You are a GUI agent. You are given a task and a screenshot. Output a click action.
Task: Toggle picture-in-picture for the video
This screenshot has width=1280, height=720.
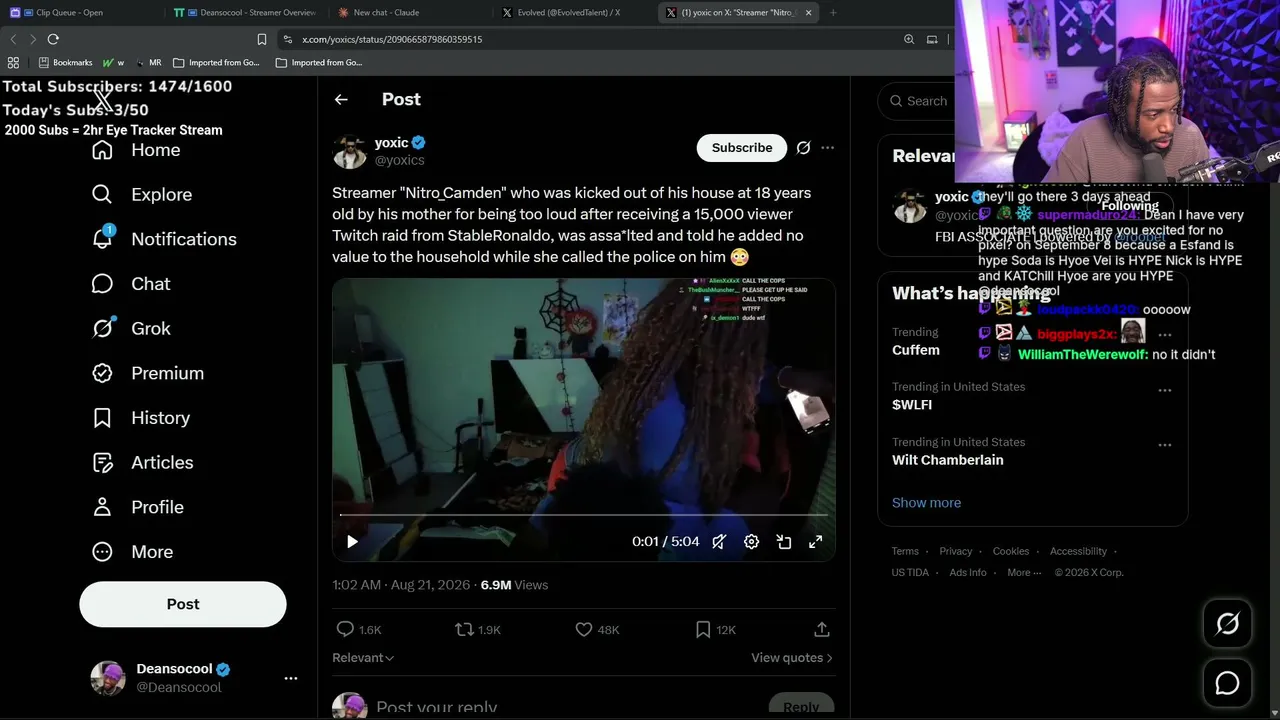point(784,541)
